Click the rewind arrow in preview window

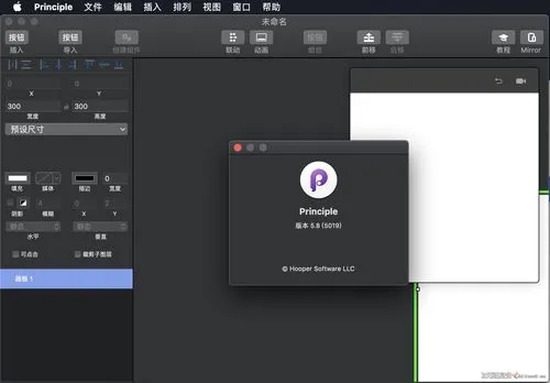click(x=498, y=81)
